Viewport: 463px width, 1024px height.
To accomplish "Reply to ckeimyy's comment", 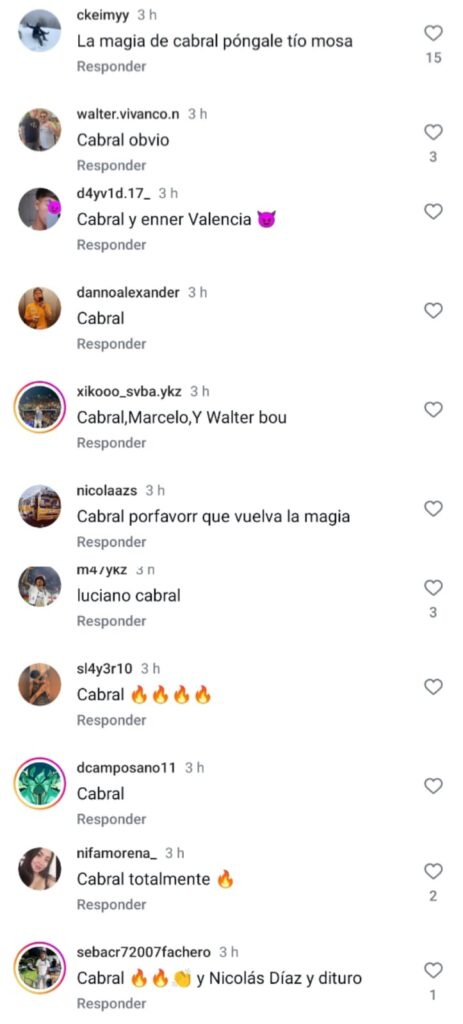I will (x=111, y=67).
